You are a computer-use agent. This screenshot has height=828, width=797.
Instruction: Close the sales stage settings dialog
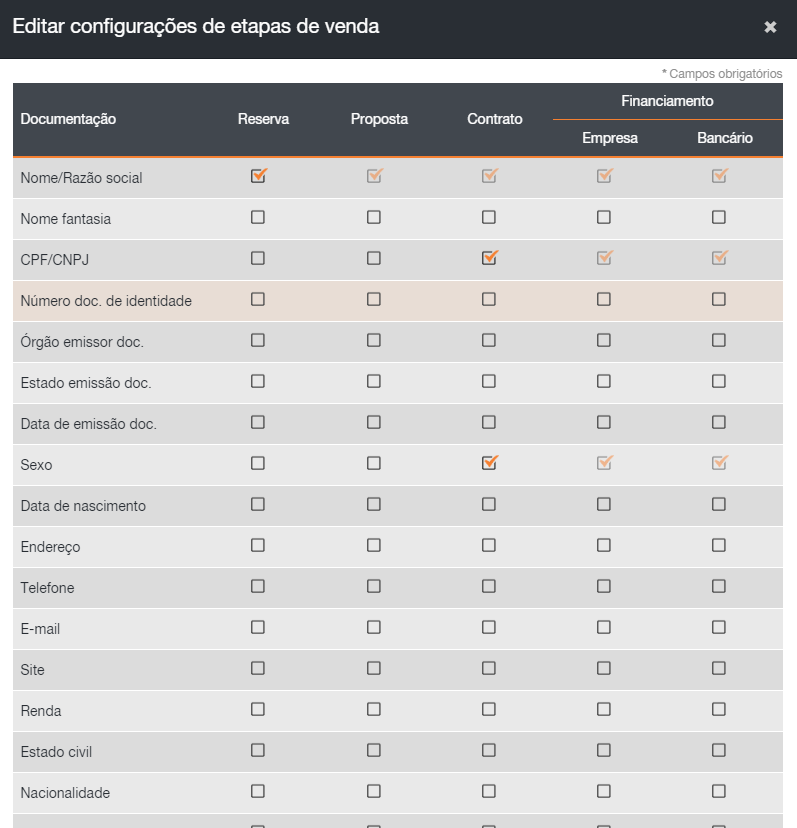click(x=770, y=28)
